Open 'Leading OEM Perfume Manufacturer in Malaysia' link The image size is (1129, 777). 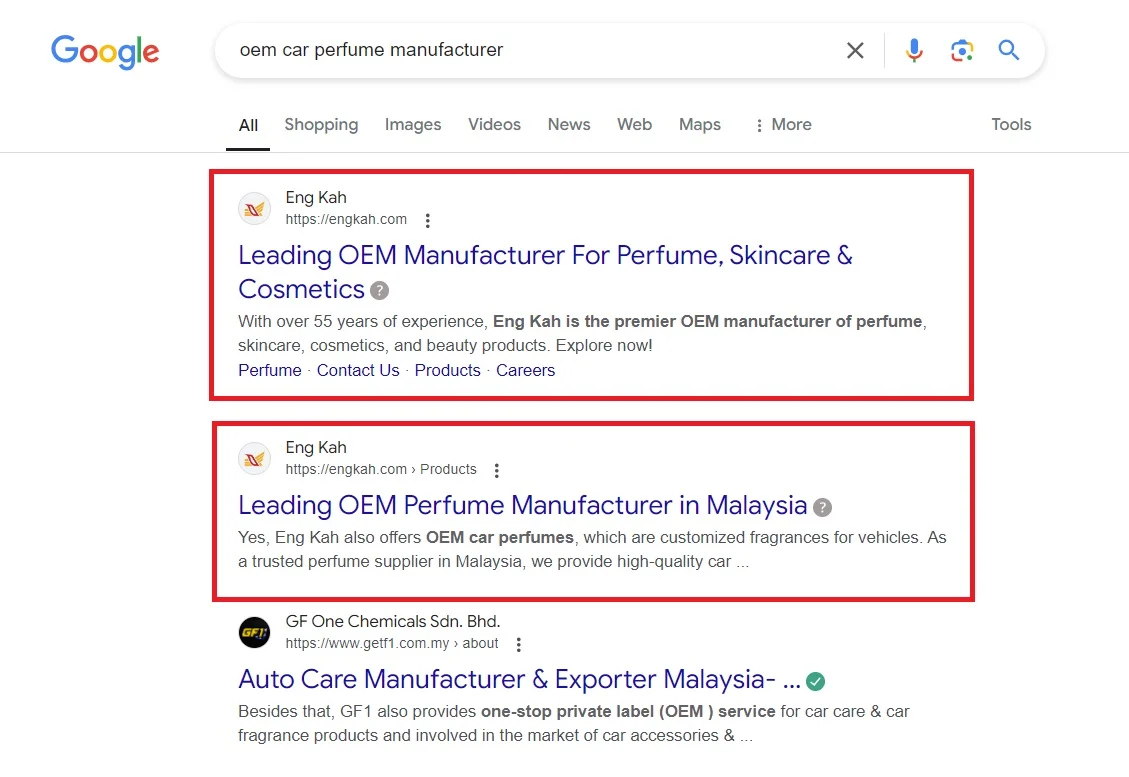click(522, 505)
